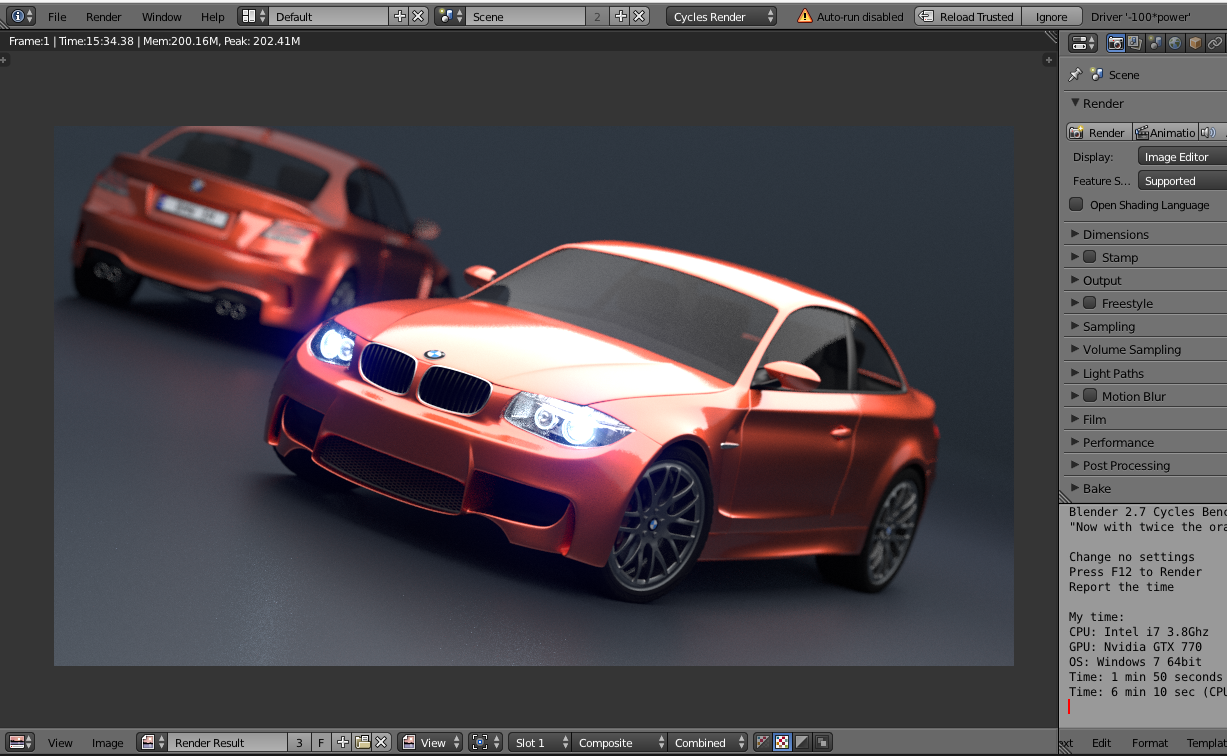1227x756 pixels.
Task: Open the Object properties cube tab
Action: 1195,43
